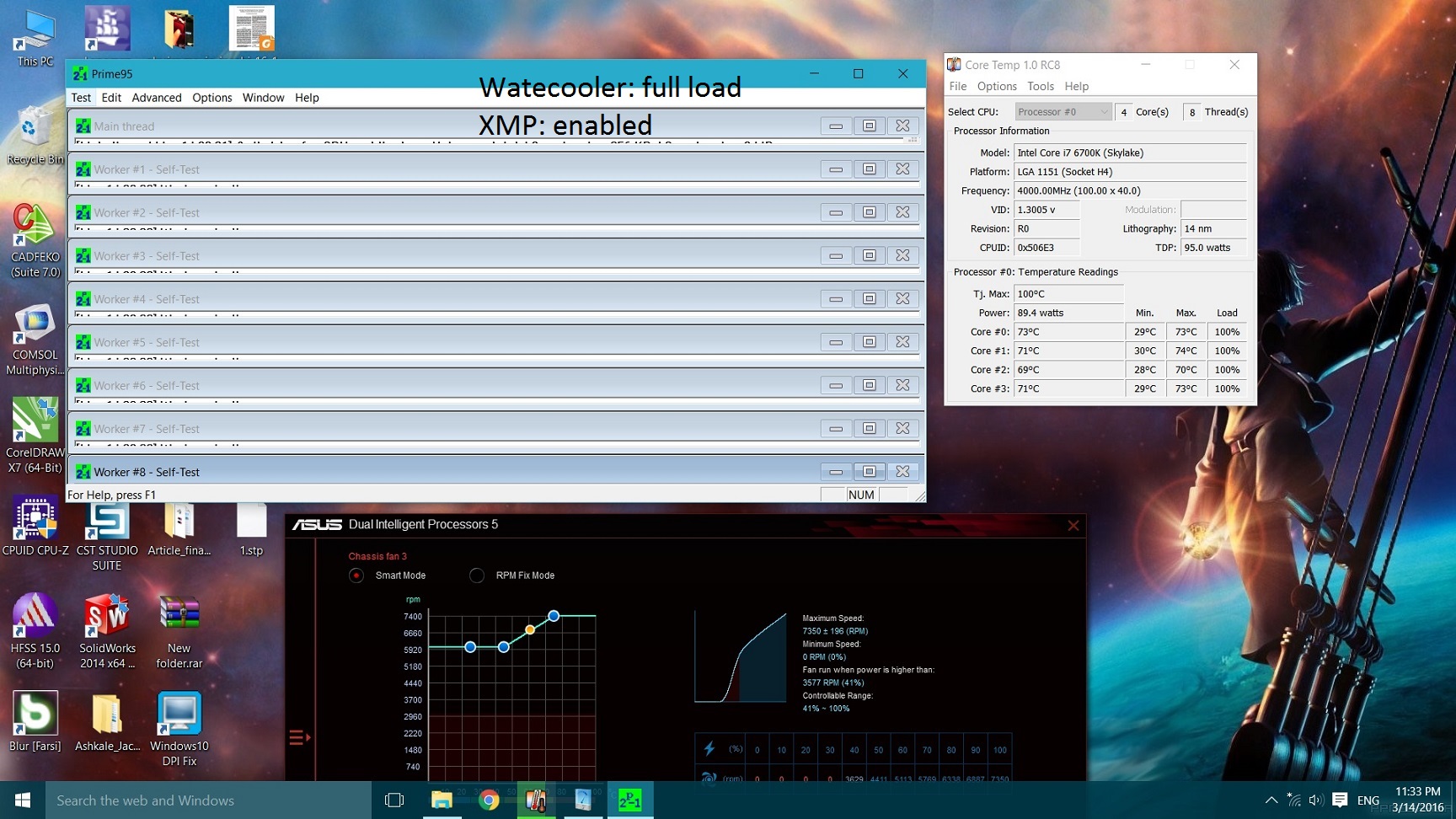This screenshot has width=1456, height=819.
Task: Select RPM Fix Mode radio button
Action: coord(477,575)
